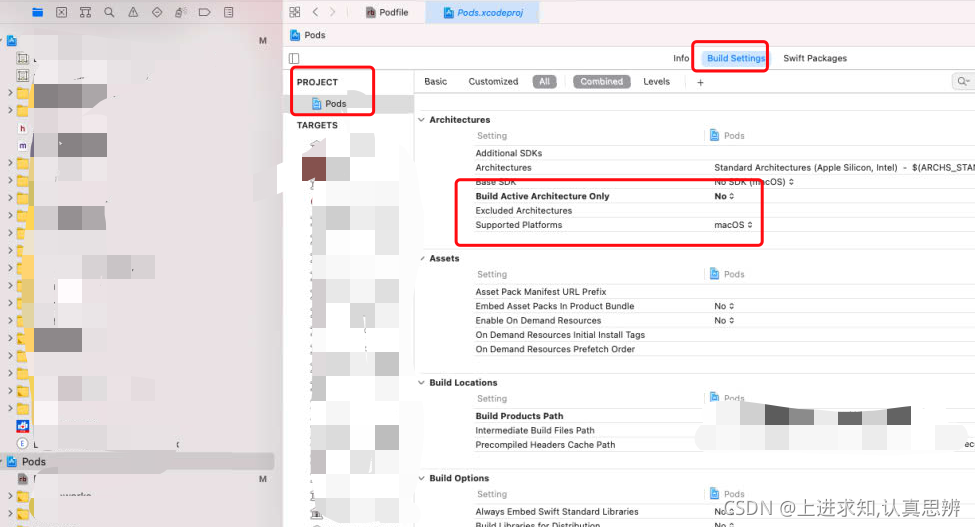Select On Demand Resources Prefetch Order

click(555, 349)
